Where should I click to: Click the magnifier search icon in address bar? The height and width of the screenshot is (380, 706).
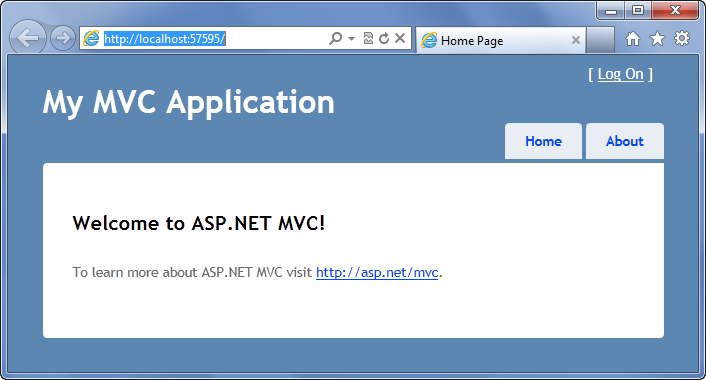(x=335, y=38)
